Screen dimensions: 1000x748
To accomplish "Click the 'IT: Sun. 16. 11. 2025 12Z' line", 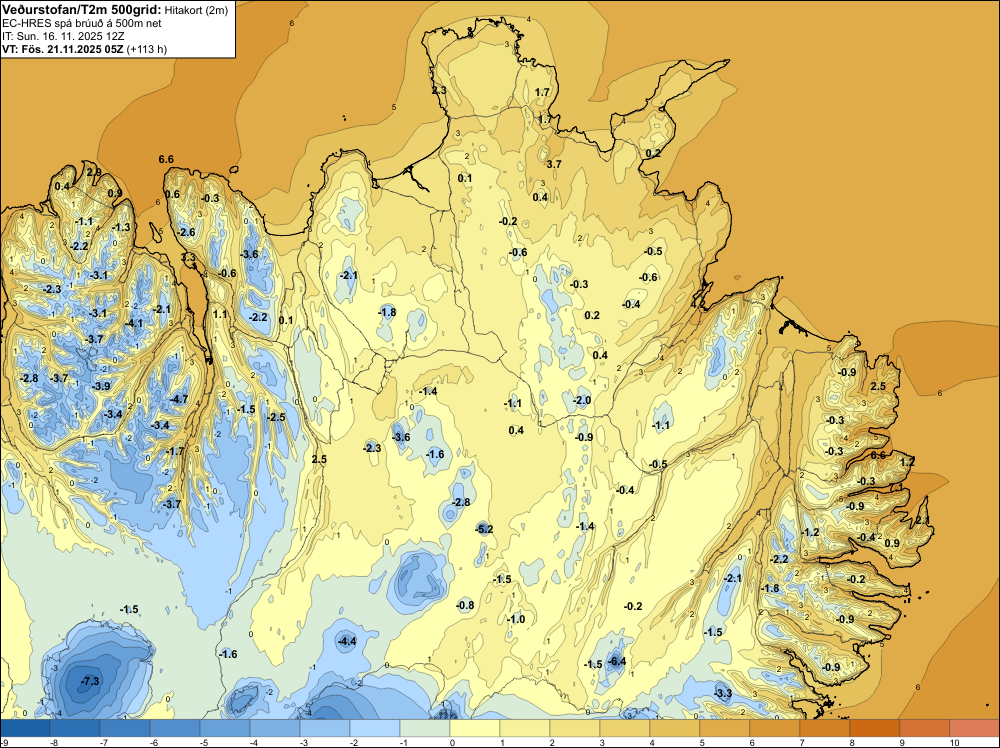I will point(63,36).
